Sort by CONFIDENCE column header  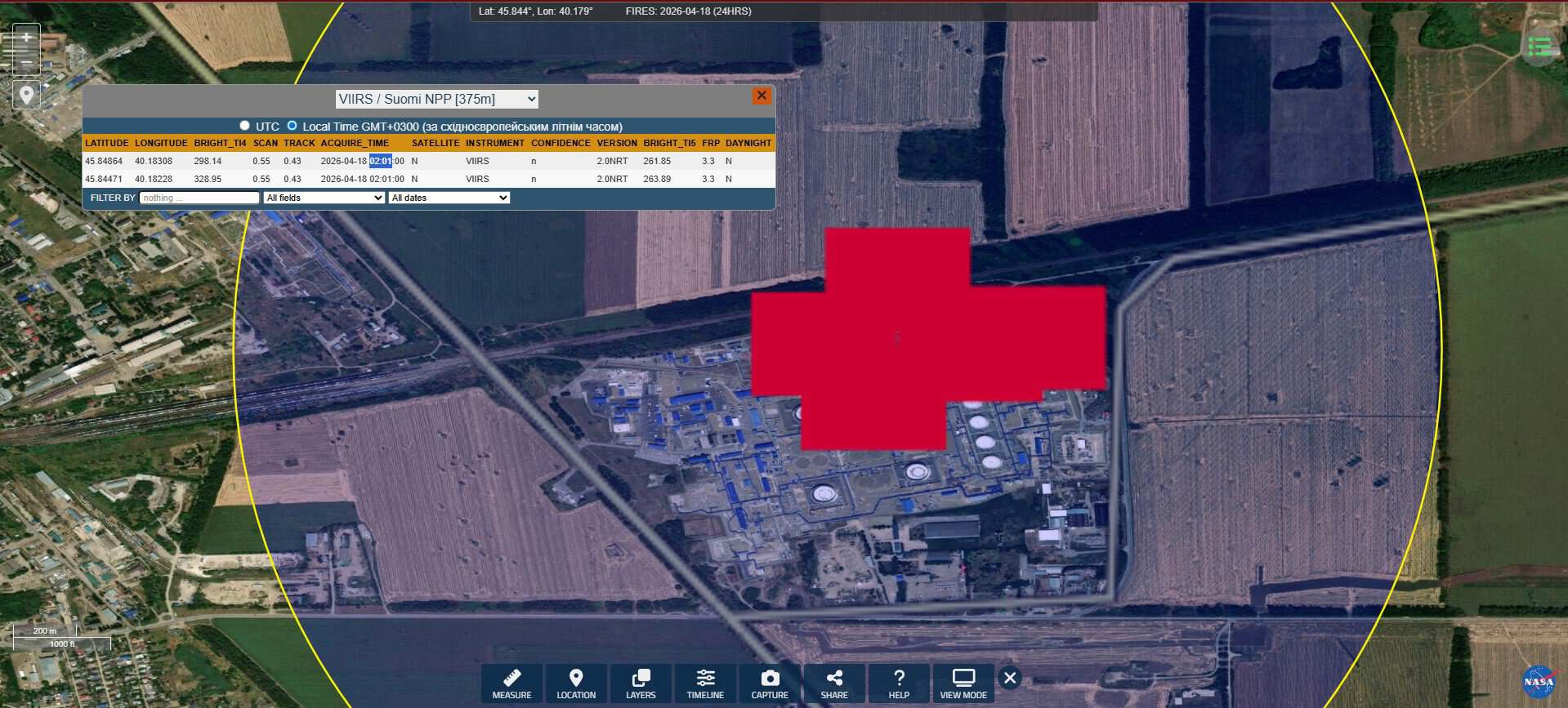pyautogui.click(x=561, y=143)
